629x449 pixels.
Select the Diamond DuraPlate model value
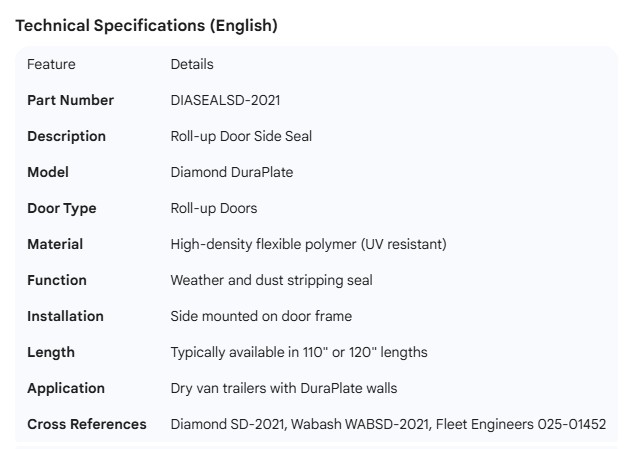point(232,172)
